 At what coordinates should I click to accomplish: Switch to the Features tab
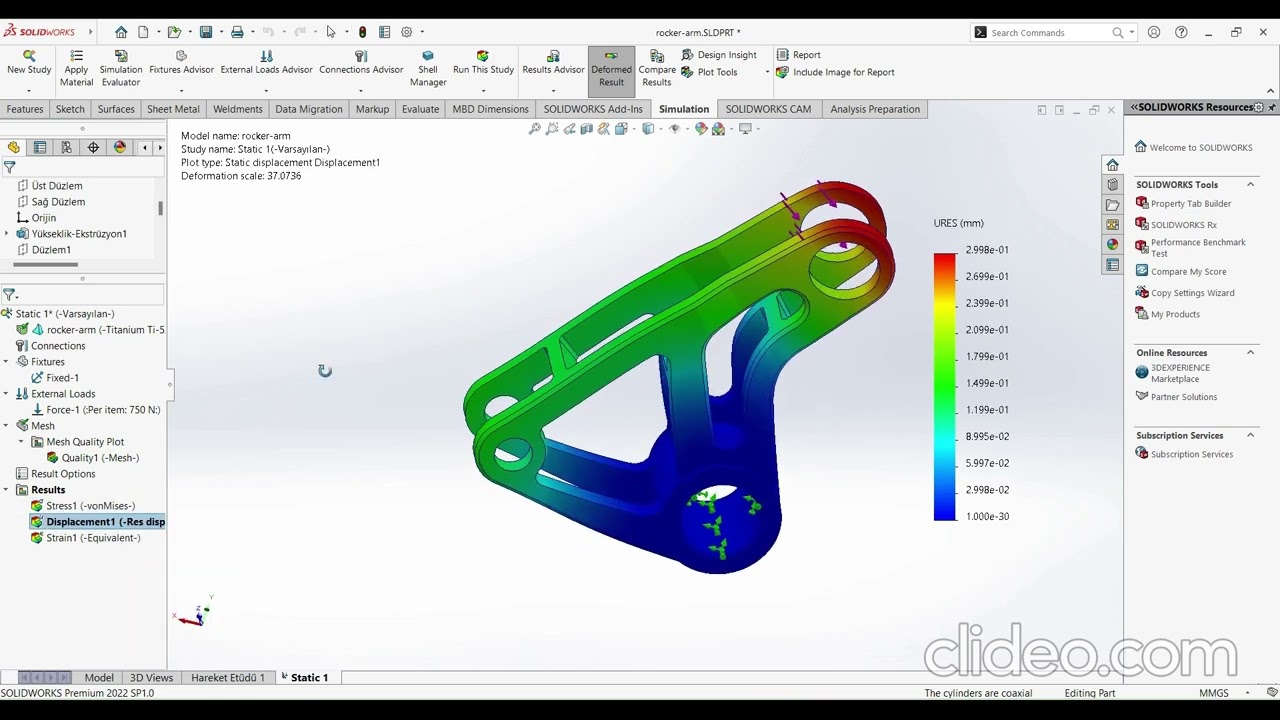click(25, 109)
